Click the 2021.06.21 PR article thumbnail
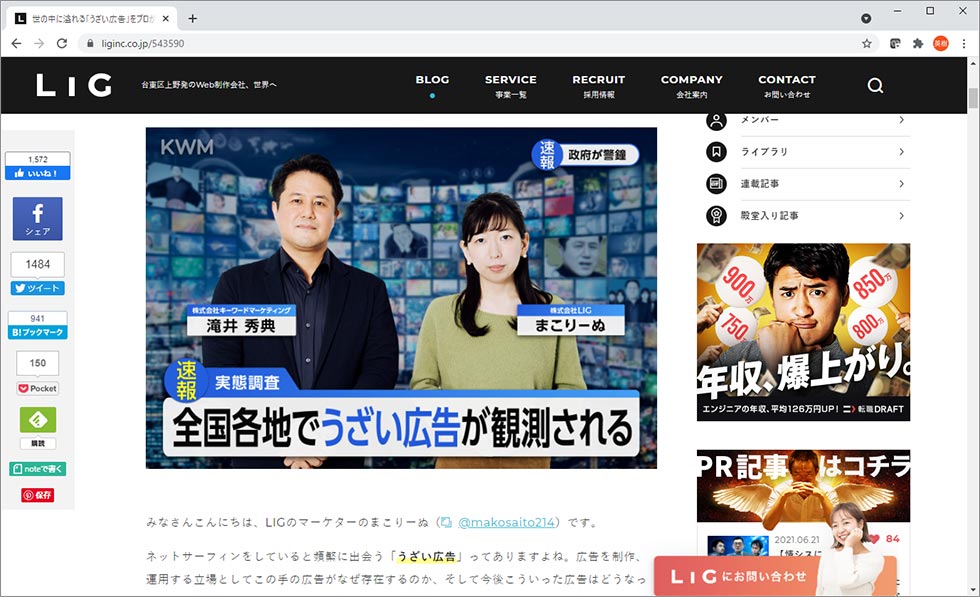Viewport: 980px width, 597px height. pos(738,546)
